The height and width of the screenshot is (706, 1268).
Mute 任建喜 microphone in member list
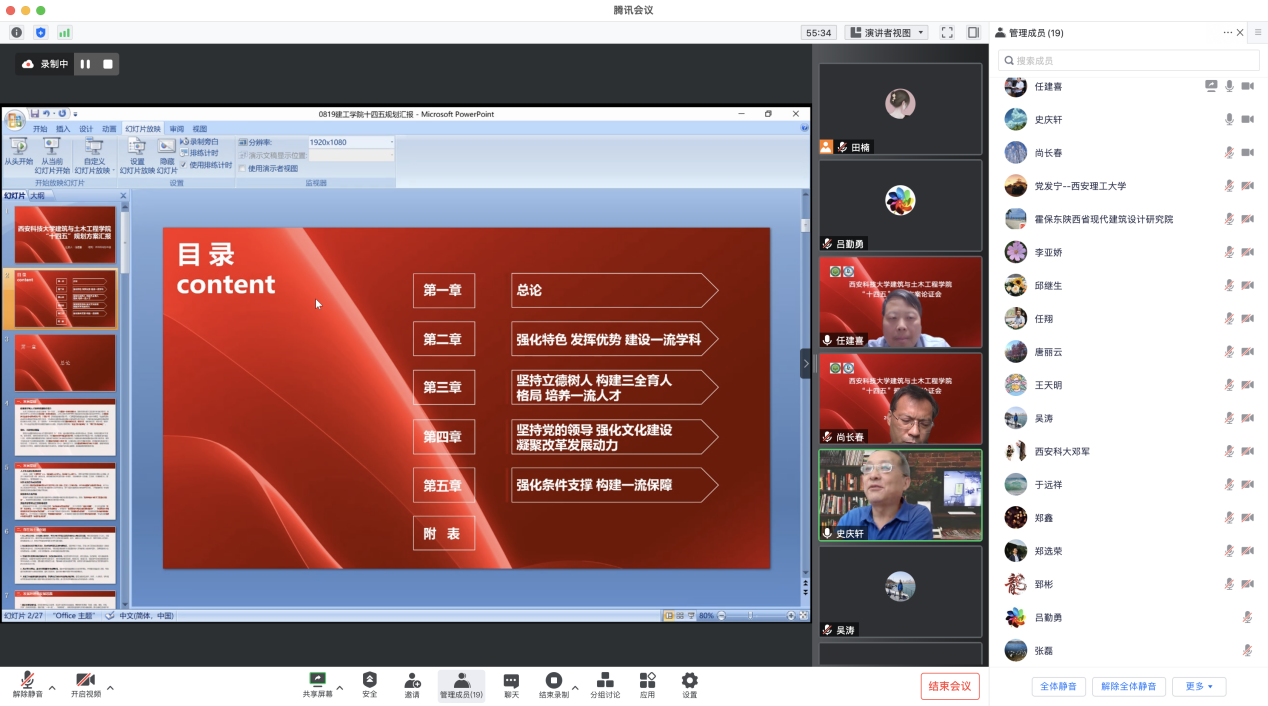pyautogui.click(x=1229, y=86)
